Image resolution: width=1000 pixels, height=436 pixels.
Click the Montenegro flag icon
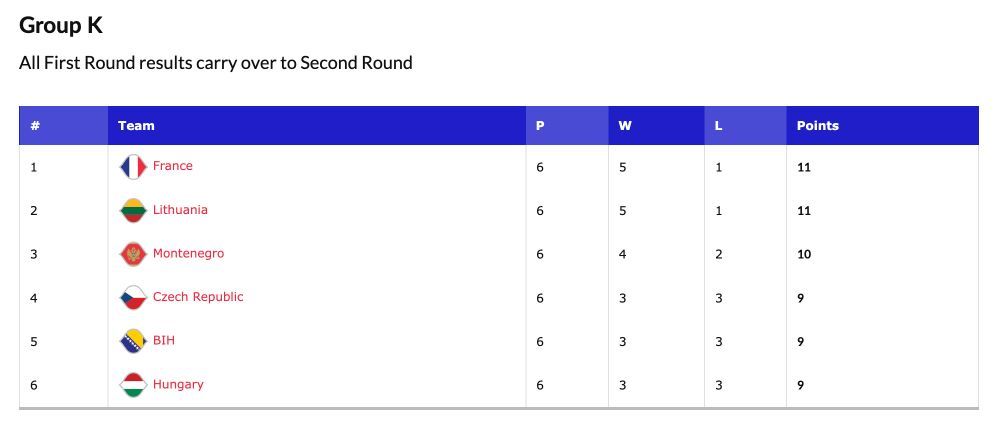(x=133, y=254)
